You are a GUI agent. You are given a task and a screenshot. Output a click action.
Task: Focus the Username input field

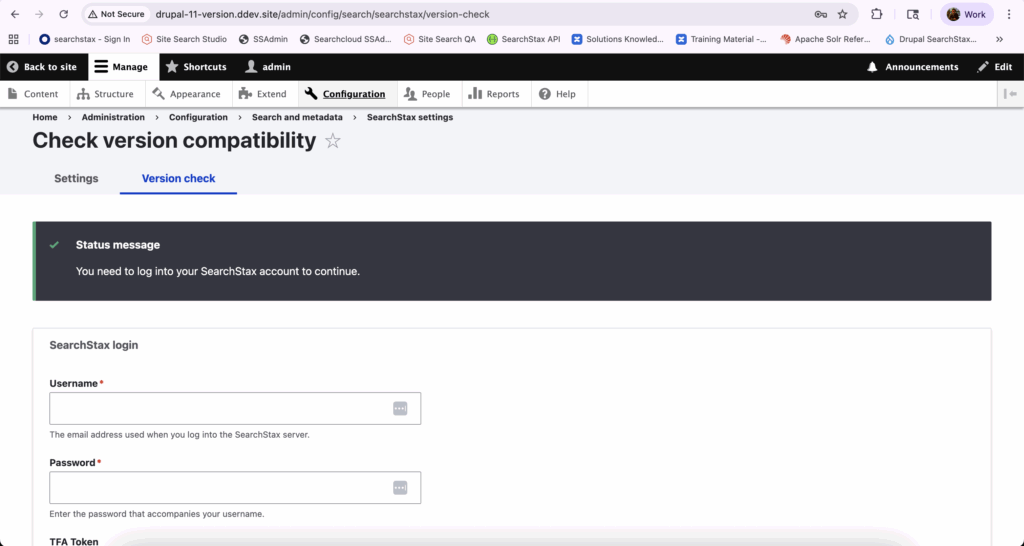(x=235, y=408)
